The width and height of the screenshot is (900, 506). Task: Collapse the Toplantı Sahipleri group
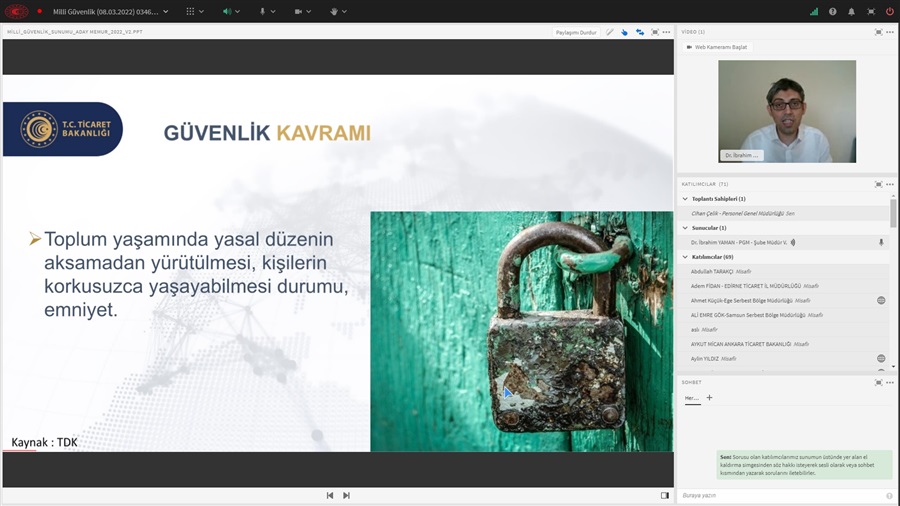pyautogui.click(x=685, y=199)
